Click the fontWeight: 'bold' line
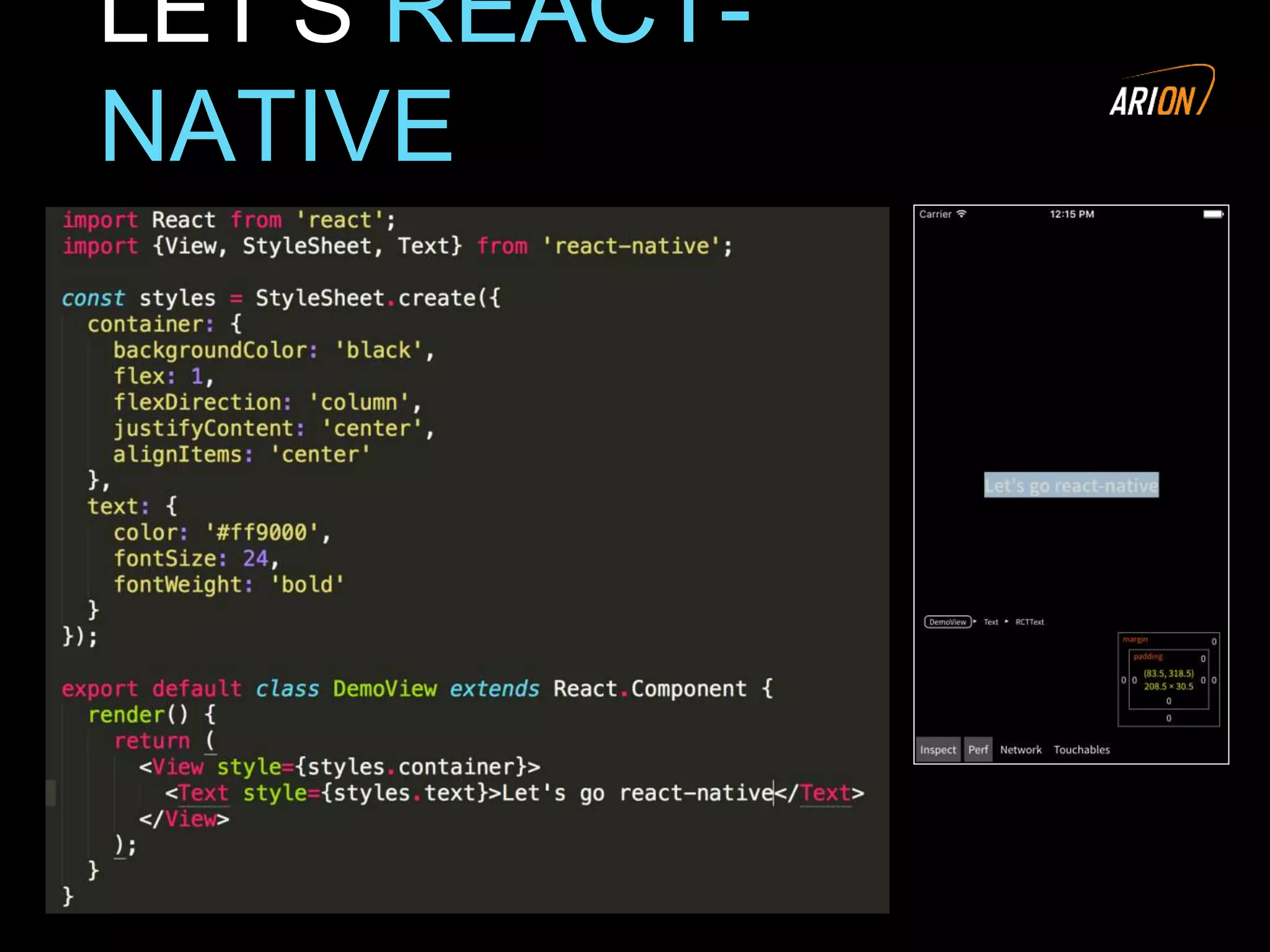Viewport: 1270px width, 952px height. point(228,584)
